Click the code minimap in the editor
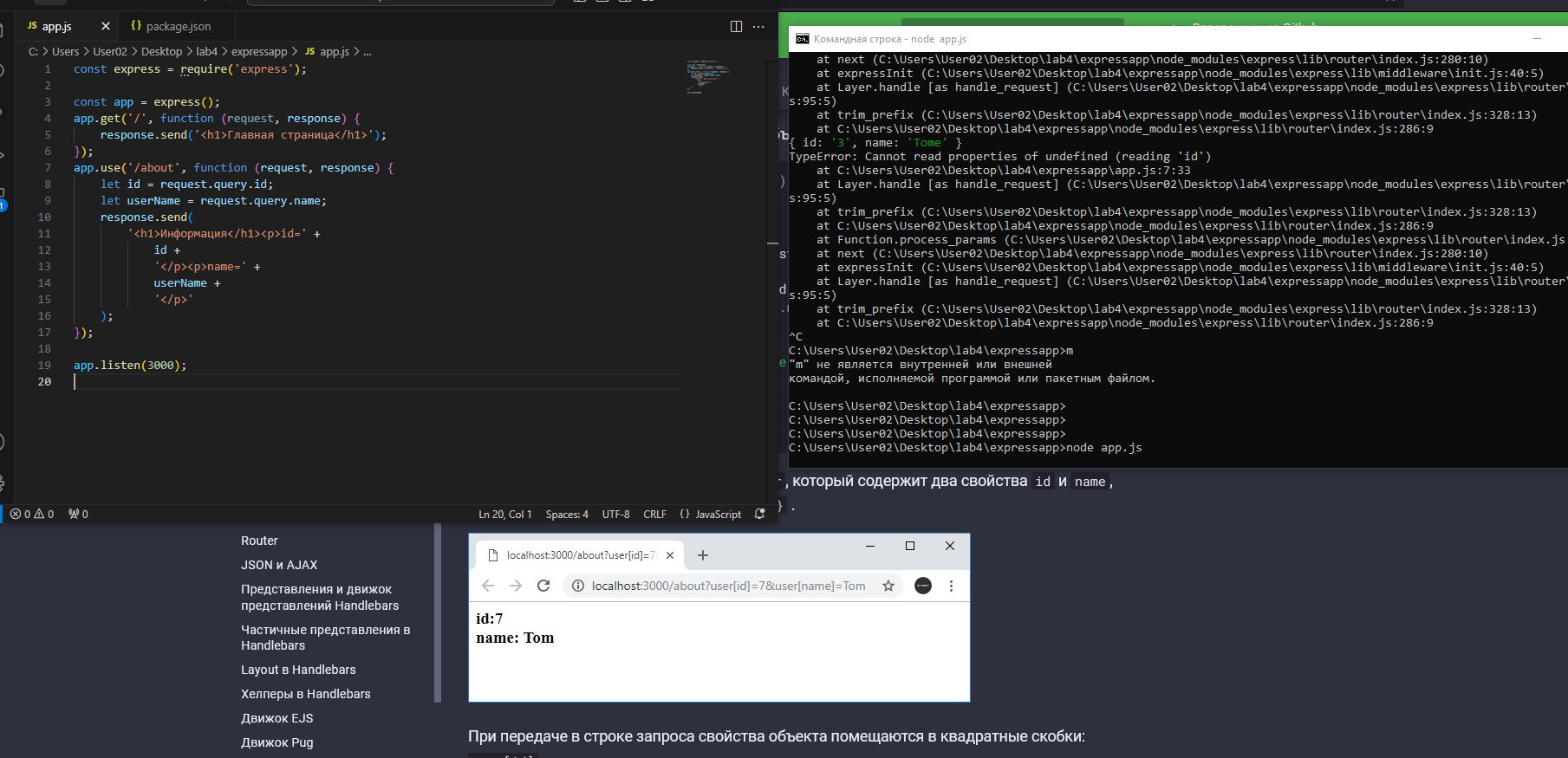 click(x=707, y=76)
